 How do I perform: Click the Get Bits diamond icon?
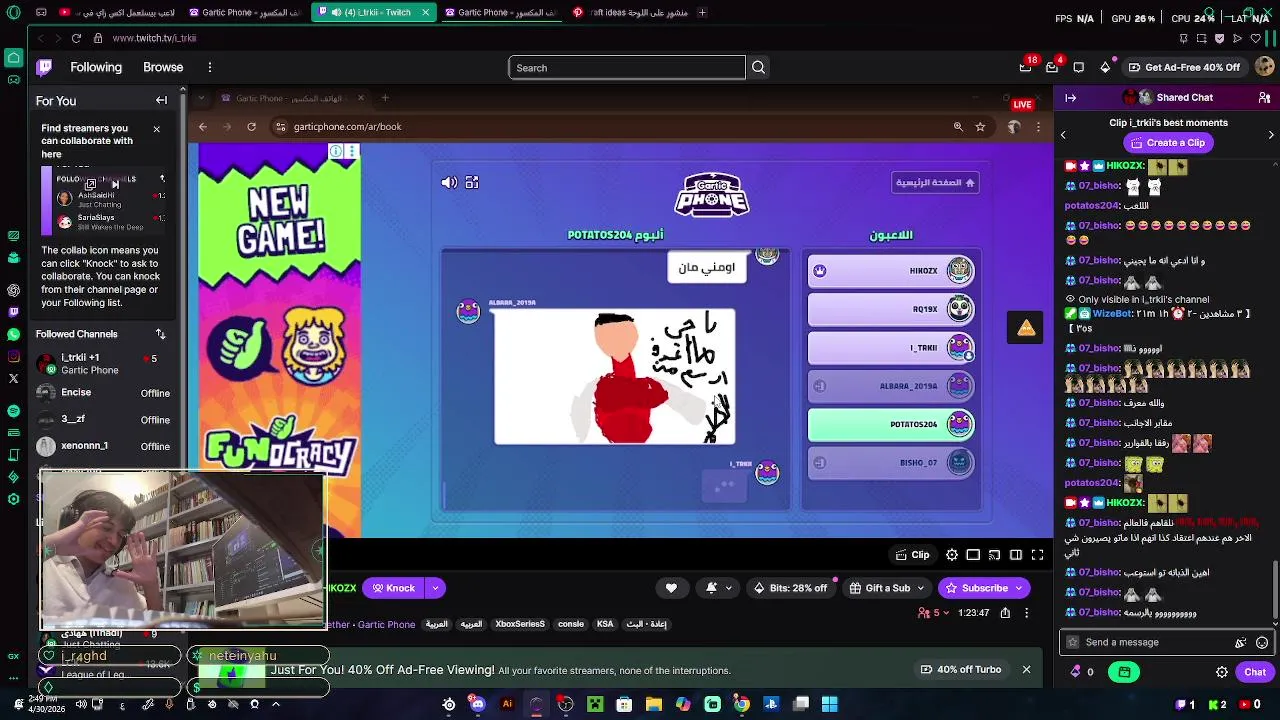coord(1105,67)
